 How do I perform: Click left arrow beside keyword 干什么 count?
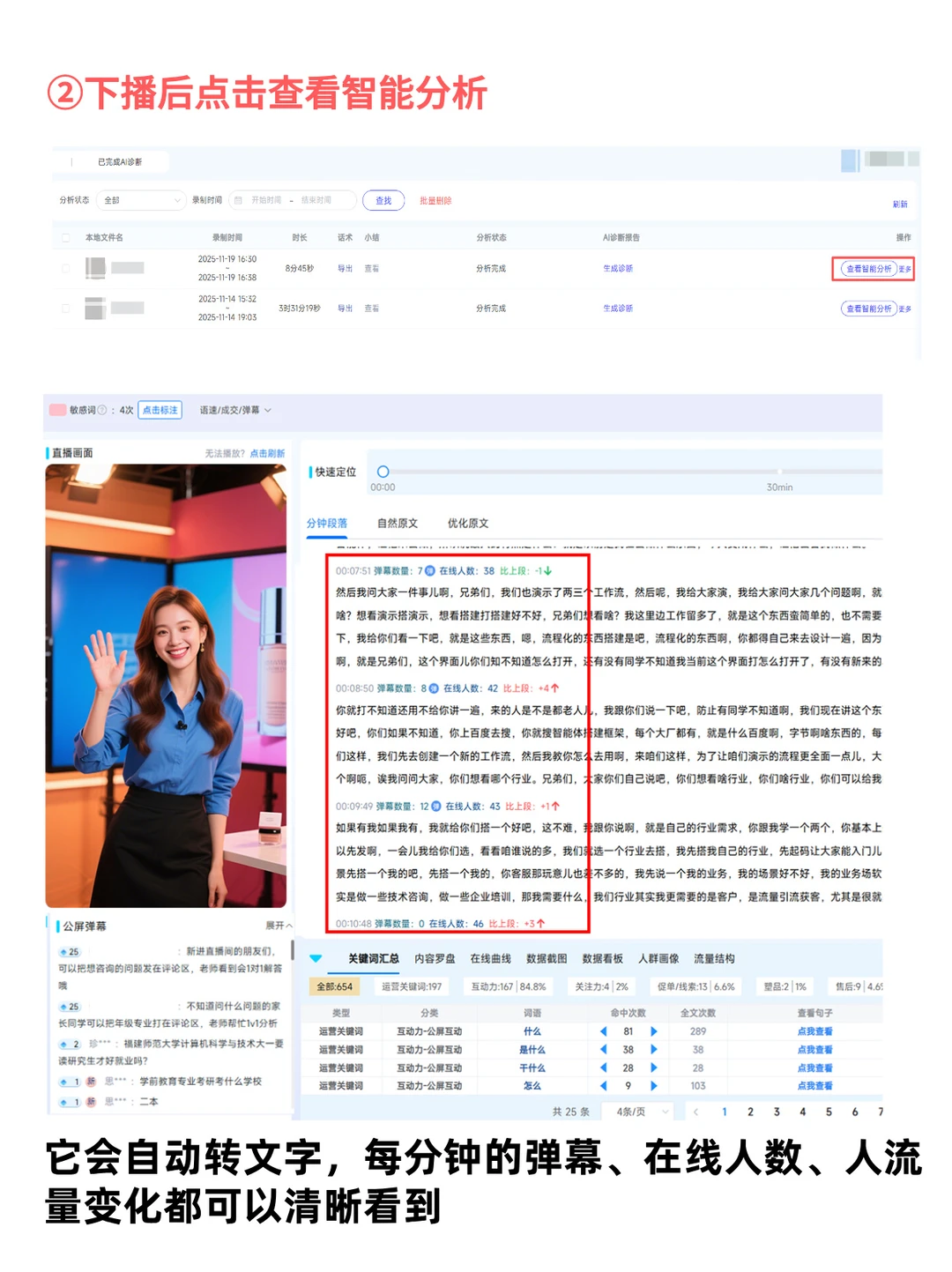604,1067
